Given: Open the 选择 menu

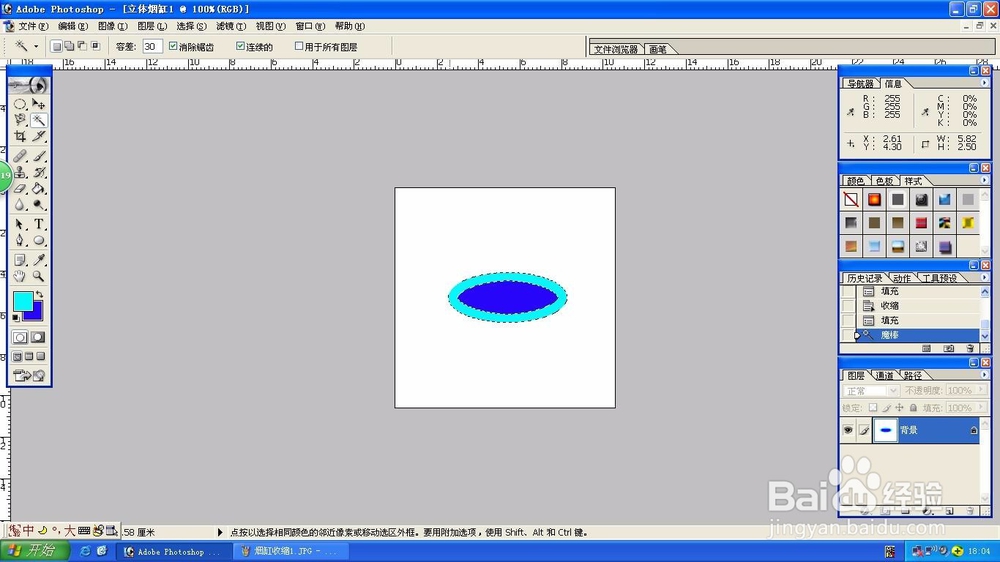Looking at the screenshot, I should 191,26.
